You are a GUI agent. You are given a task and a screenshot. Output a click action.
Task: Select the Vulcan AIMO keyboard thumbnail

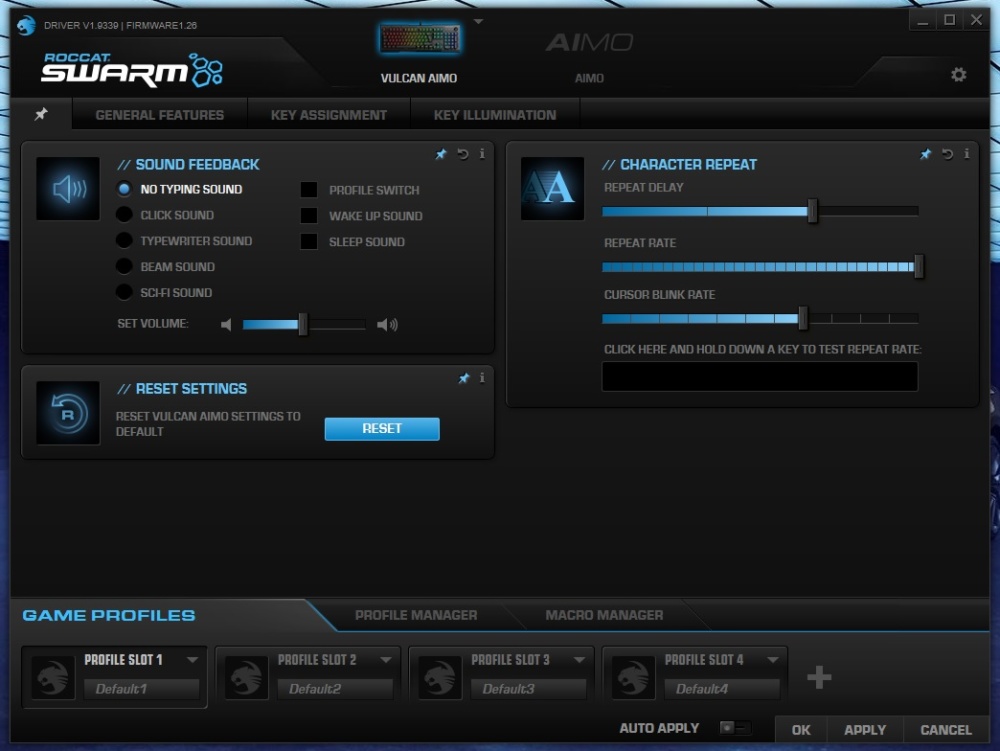tap(420, 38)
